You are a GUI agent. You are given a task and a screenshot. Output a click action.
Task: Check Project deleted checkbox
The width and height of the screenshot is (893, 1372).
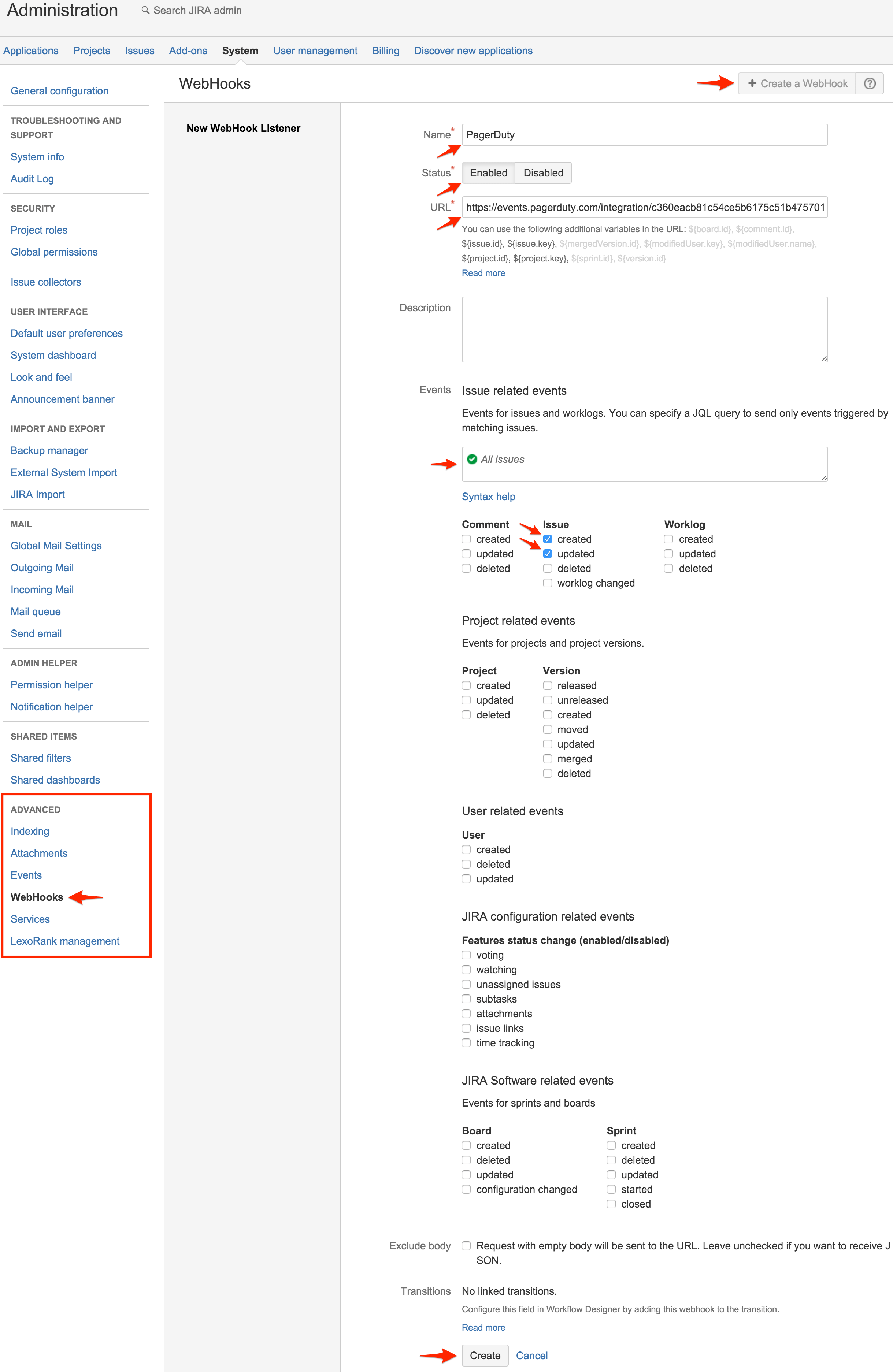pos(466,715)
